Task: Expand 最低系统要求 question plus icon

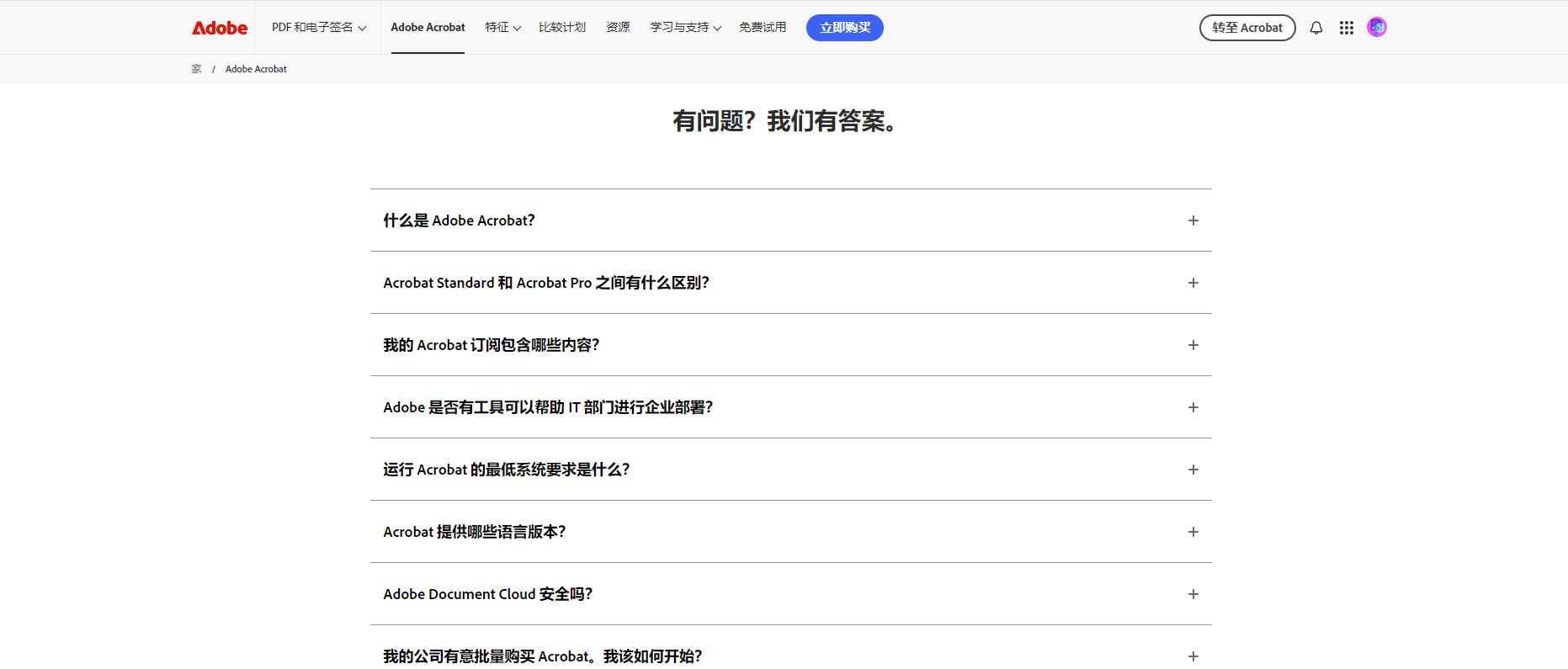Action: tap(1193, 470)
